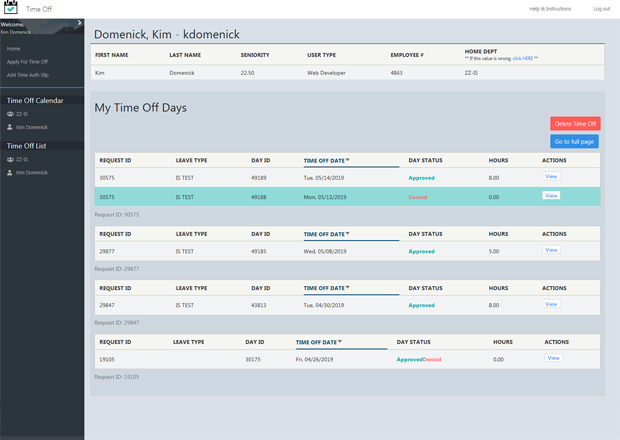Go to Home in the sidebar
This screenshot has width=620, height=440.
(x=13, y=49)
